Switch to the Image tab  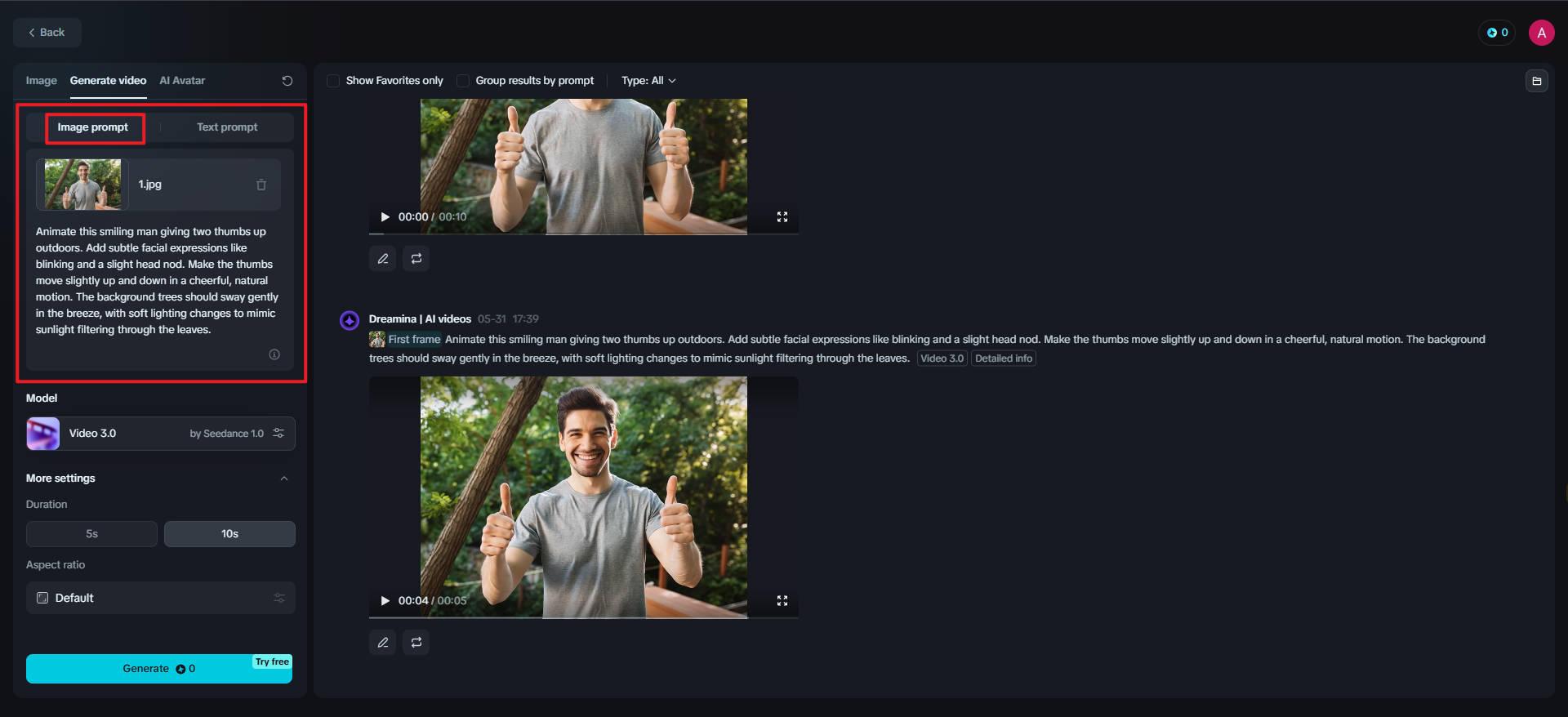41,81
